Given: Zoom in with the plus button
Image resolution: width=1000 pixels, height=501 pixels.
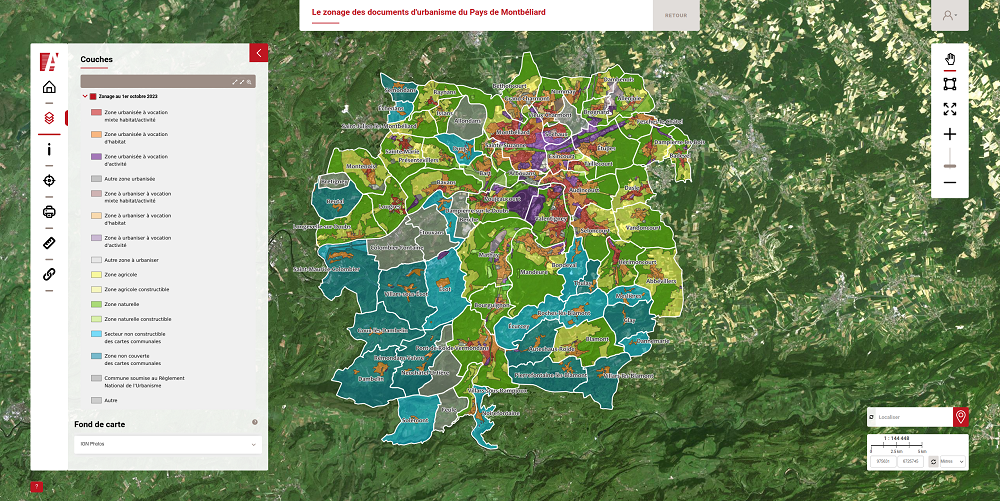Looking at the screenshot, I should [x=950, y=134].
